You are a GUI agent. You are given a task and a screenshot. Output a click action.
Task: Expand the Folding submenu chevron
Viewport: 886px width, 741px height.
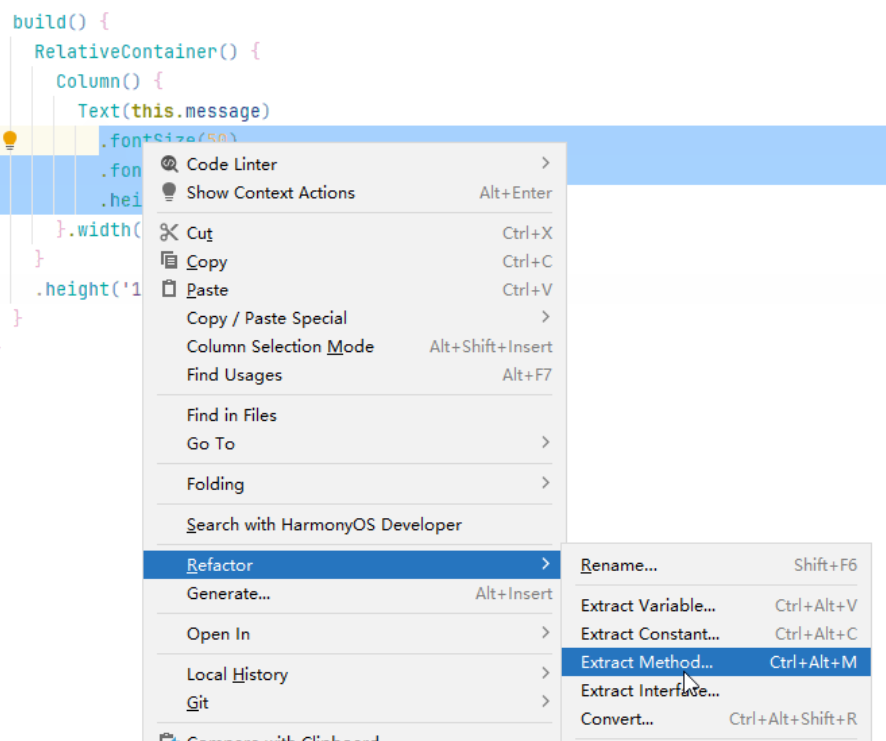(545, 483)
